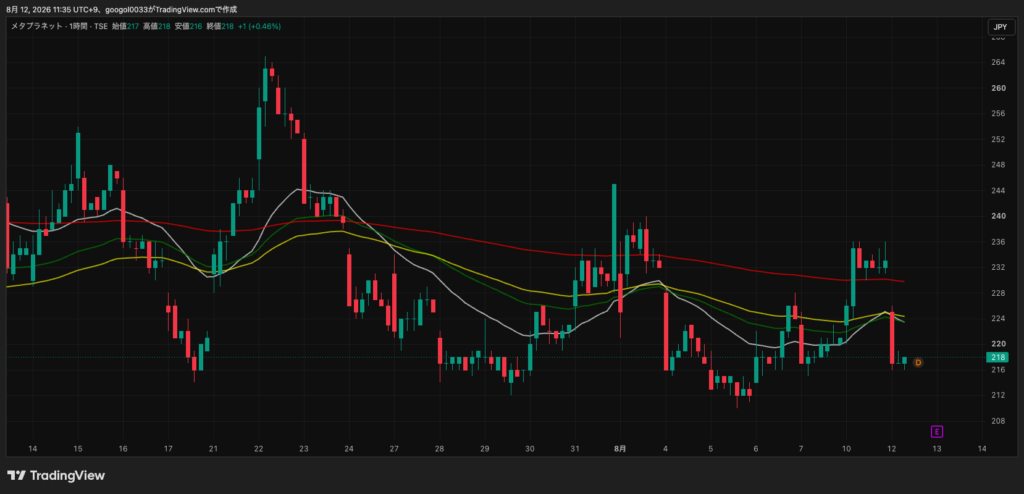
Task: Click price level 228 on scale
Action: tap(998, 293)
